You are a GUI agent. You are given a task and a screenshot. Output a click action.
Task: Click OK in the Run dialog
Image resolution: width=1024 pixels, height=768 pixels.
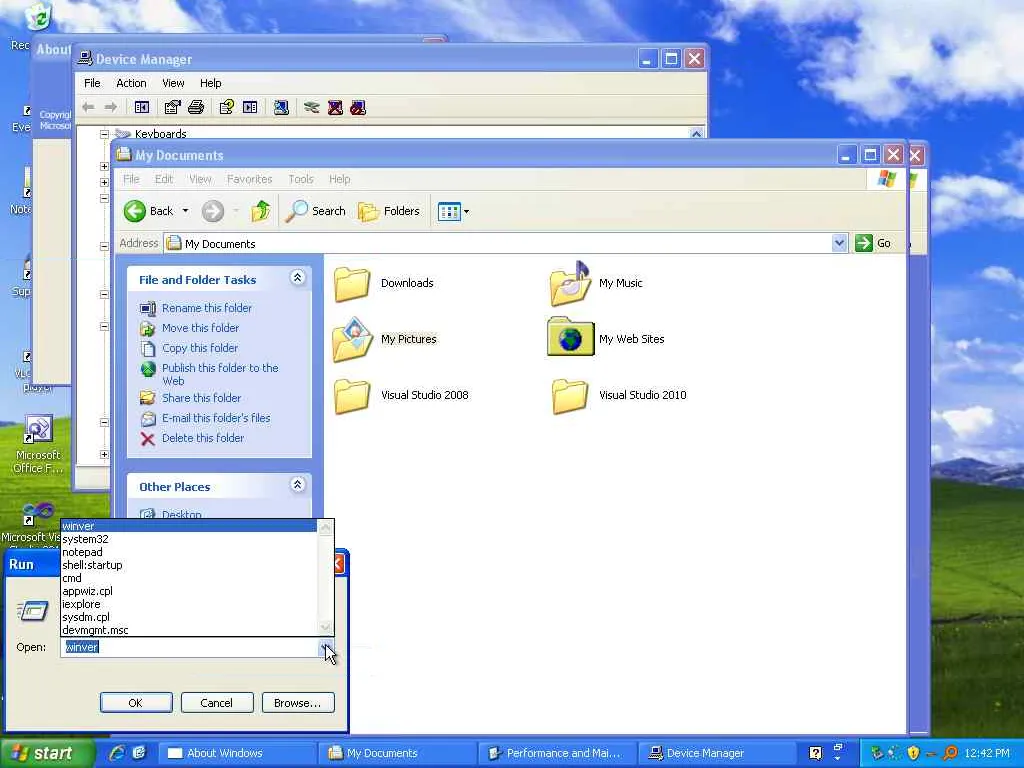136,703
